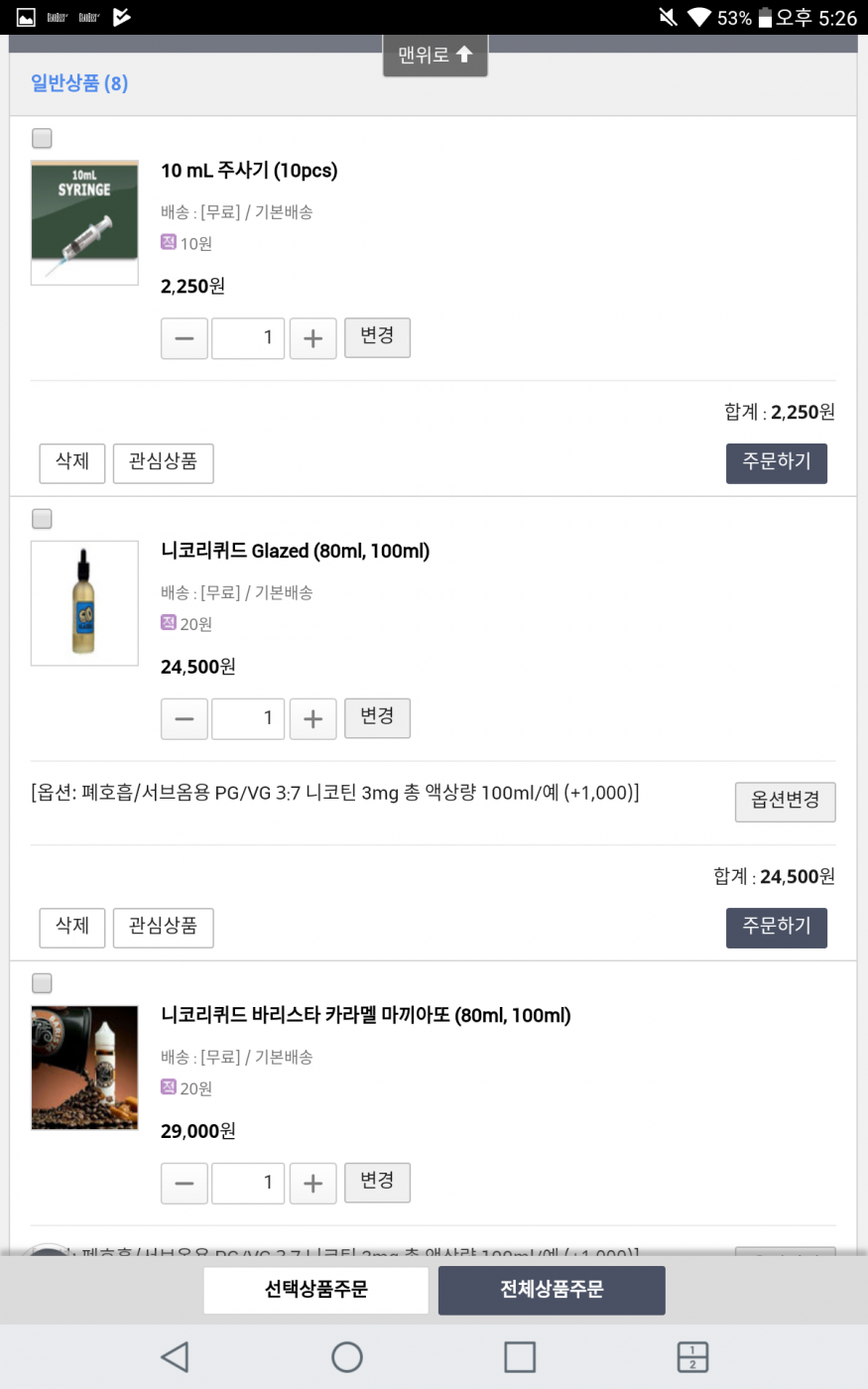Image resolution: width=868 pixels, height=1389 pixels.
Task: Decrease Barista Caramel Macchiato quantity with minus
Action: 185,1184
